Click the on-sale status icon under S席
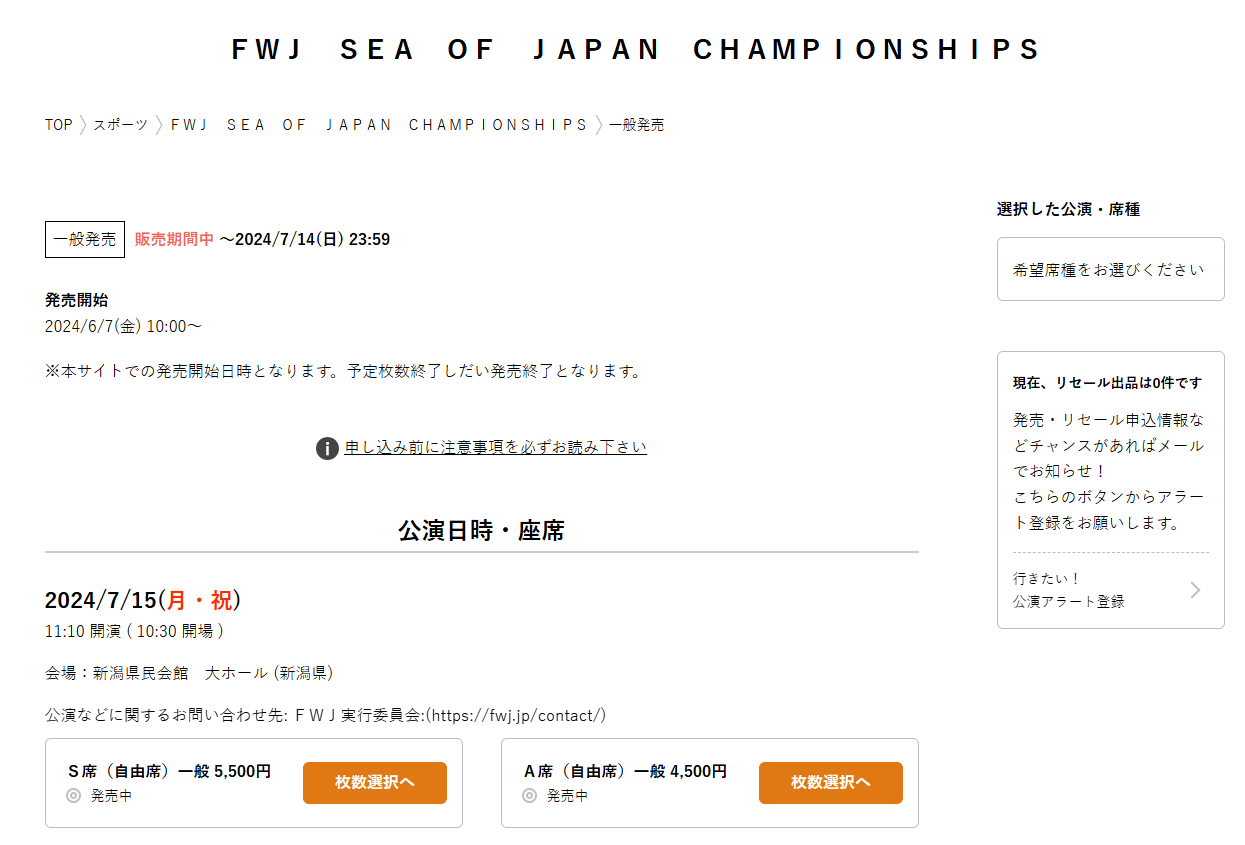The image size is (1245, 845). click(x=73, y=796)
